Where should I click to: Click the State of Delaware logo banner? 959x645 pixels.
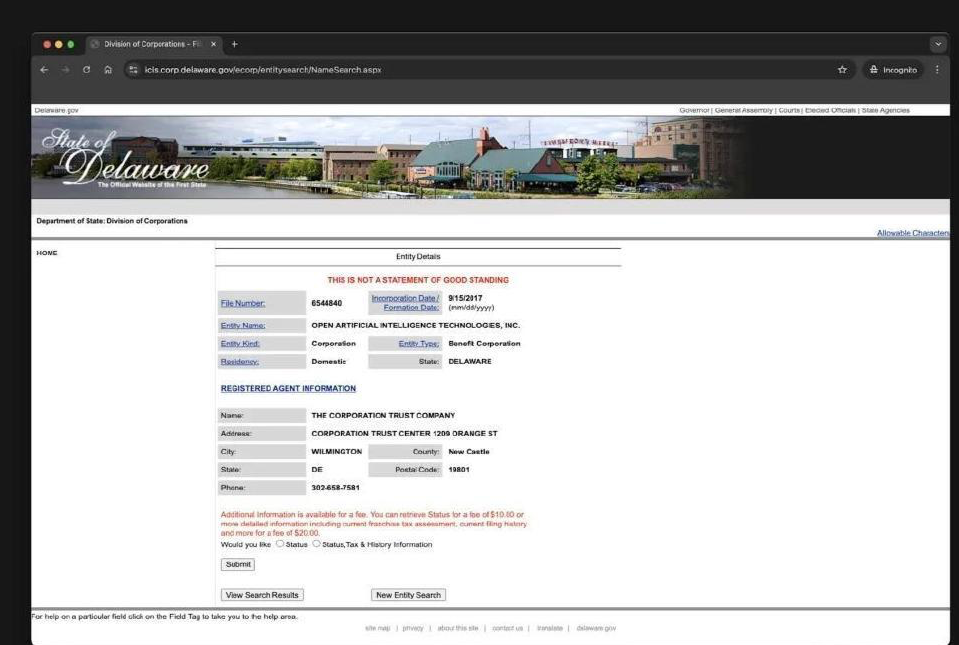click(125, 157)
